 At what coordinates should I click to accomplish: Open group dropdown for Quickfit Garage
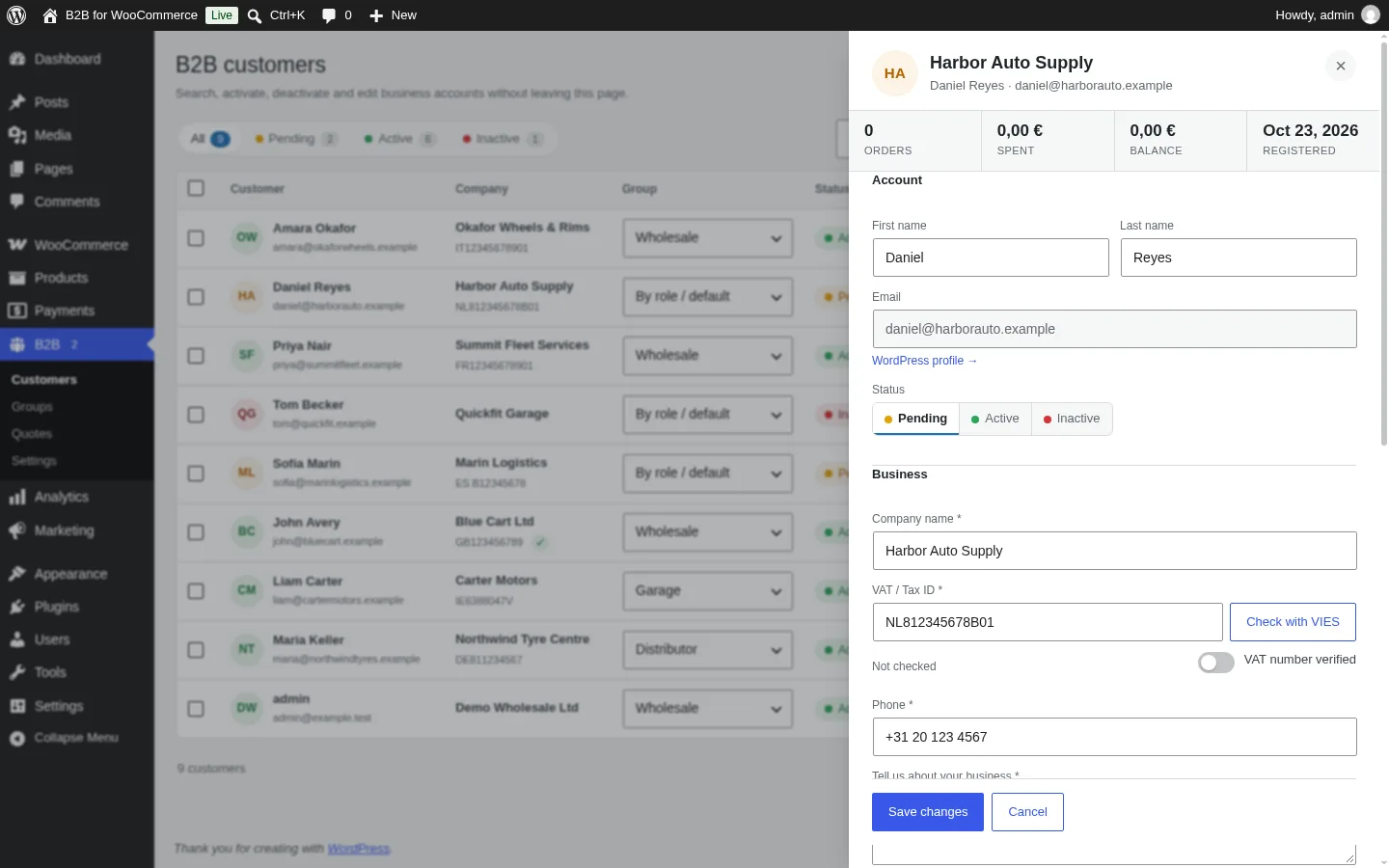(x=708, y=415)
